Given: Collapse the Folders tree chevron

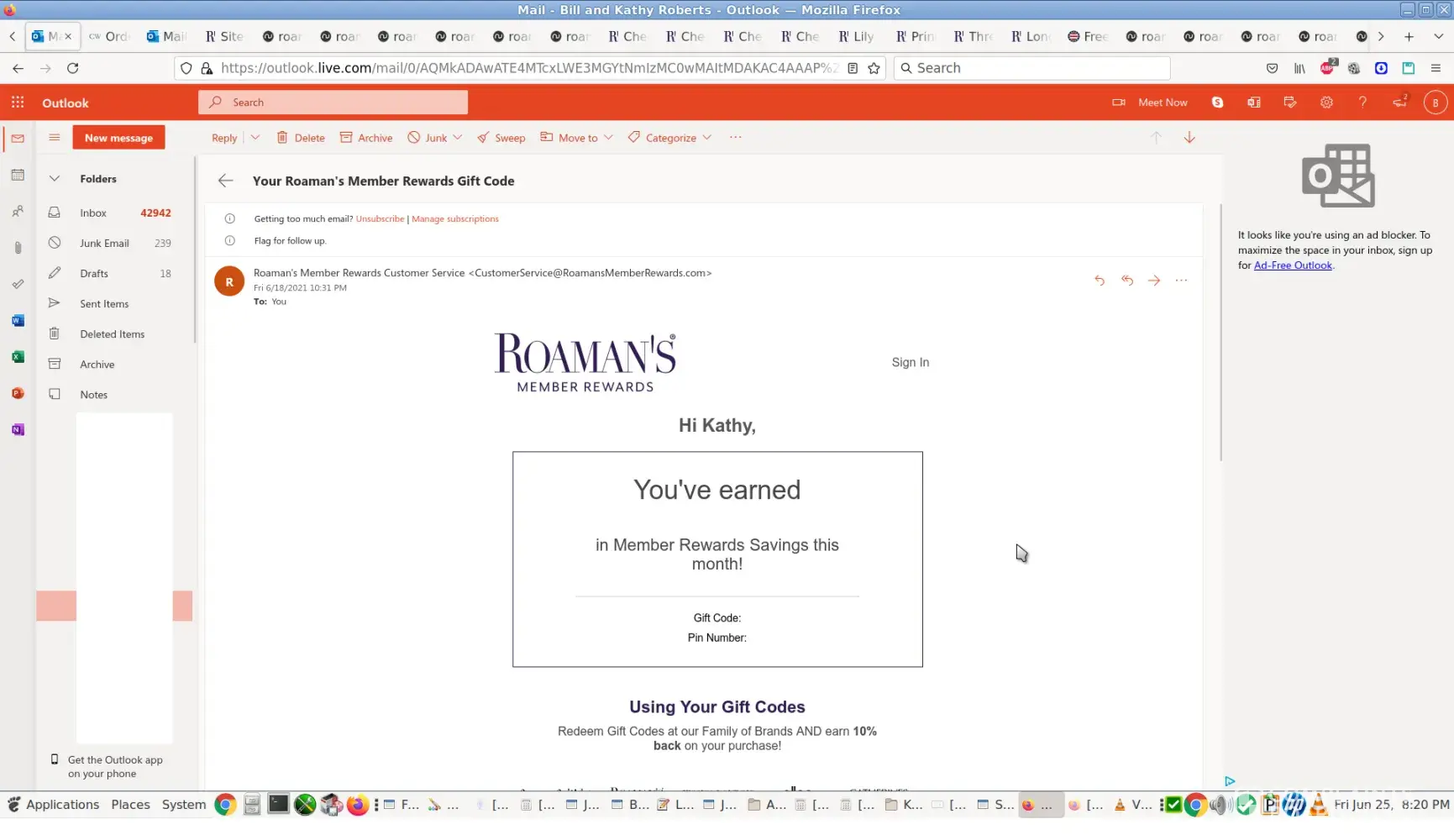Looking at the screenshot, I should coord(55,179).
